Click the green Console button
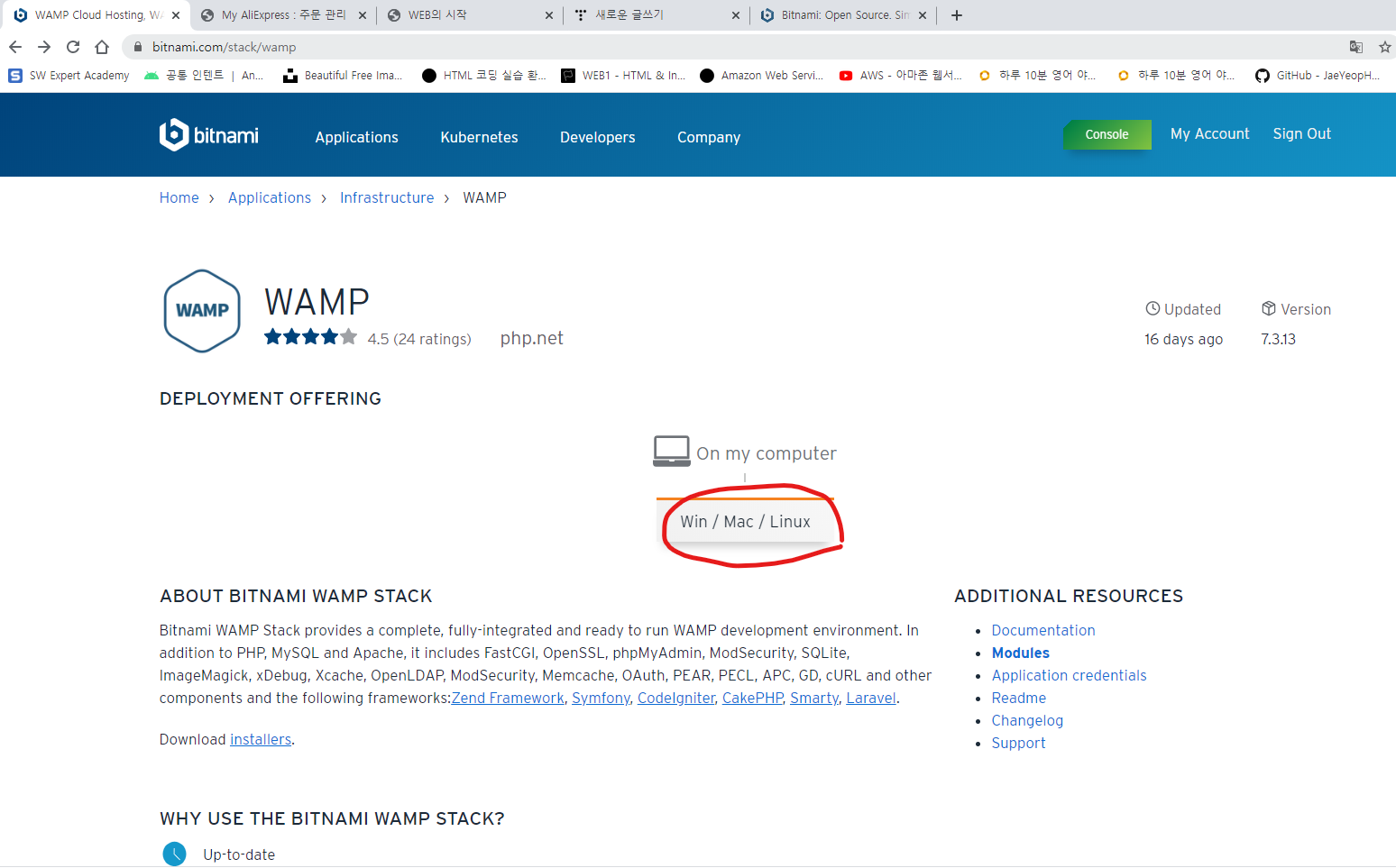This screenshot has width=1396, height=868. [1107, 134]
